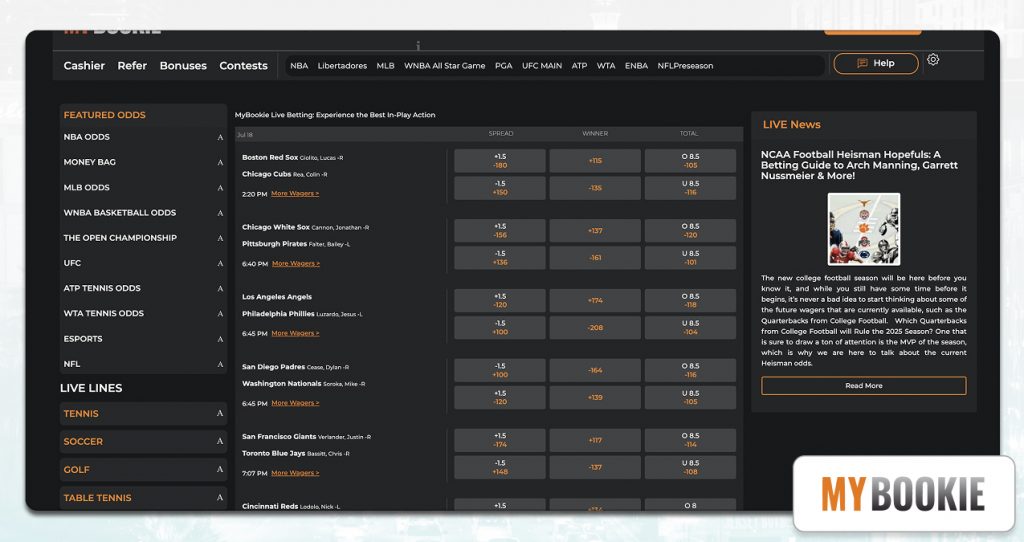Pick Giants game under 8.5 -108
The height and width of the screenshot is (542, 1024).
pyautogui.click(x=690, y=468)
